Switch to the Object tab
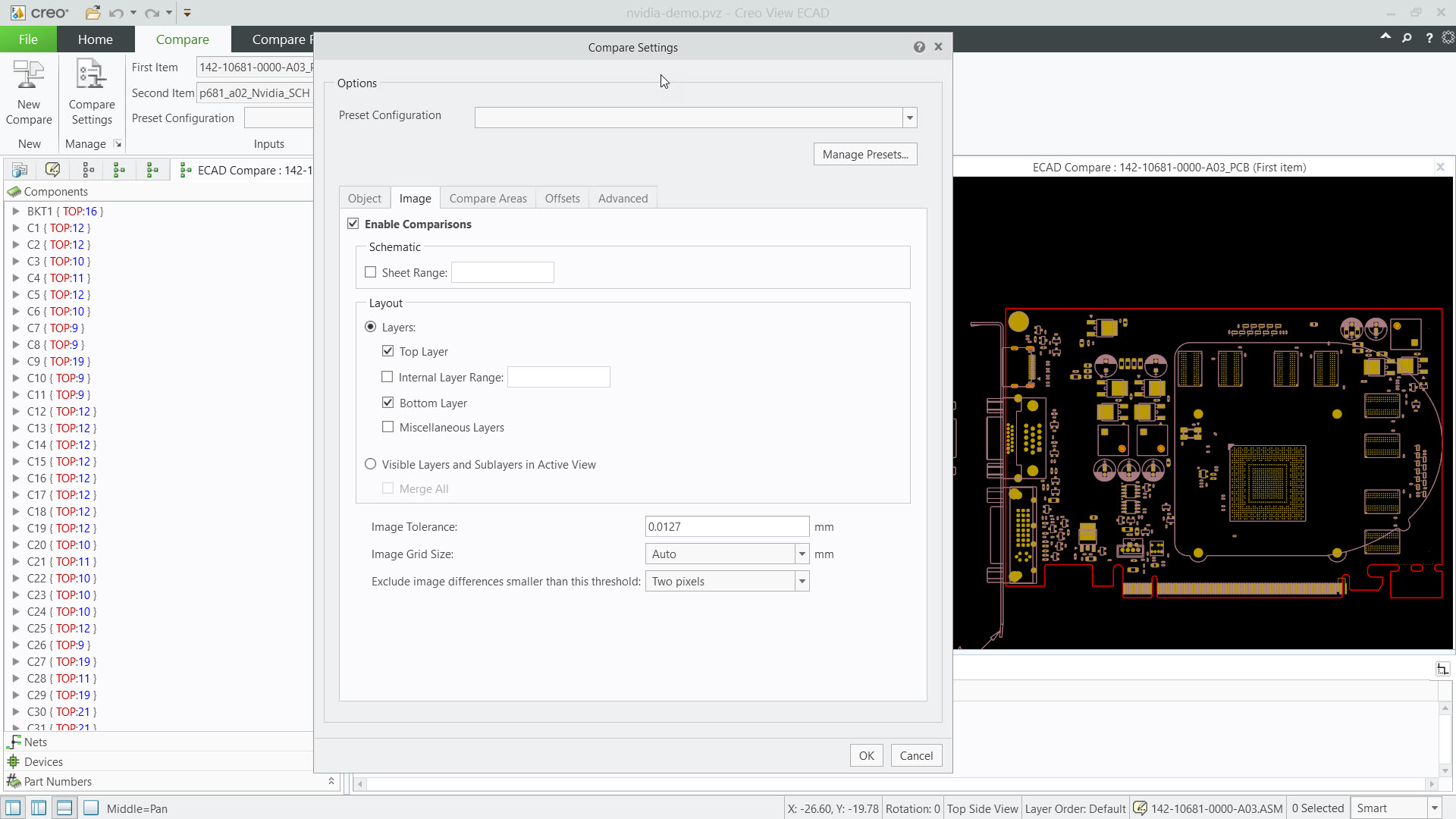 (x=365, y=198)
